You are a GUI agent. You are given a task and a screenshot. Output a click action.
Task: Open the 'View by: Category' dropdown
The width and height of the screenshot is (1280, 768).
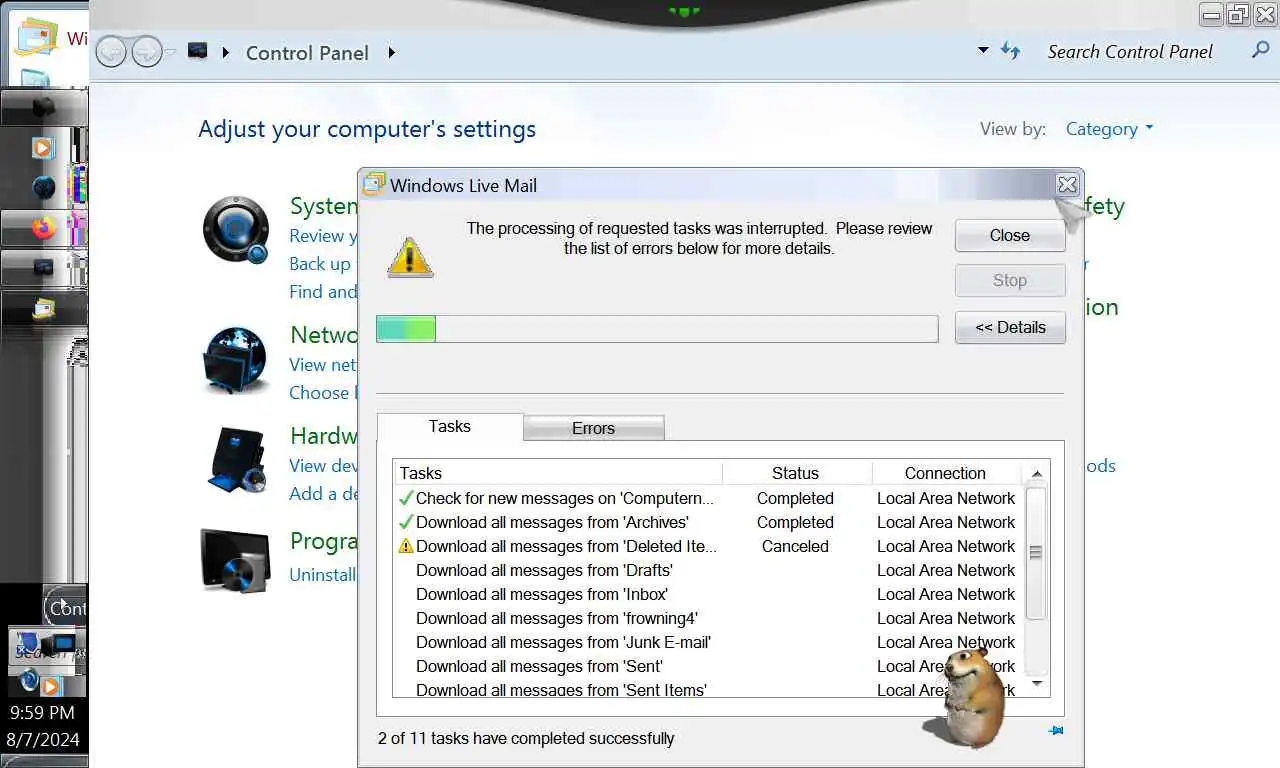pyautogui.click(x=1109, y=128)
